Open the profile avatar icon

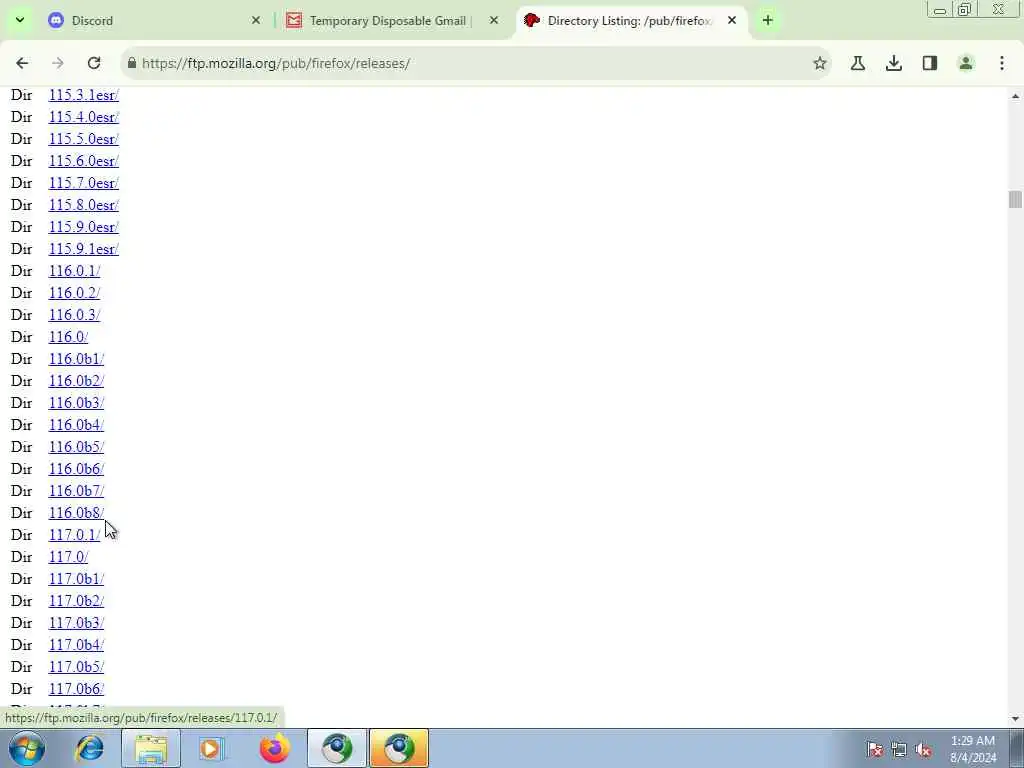point(966,63)
